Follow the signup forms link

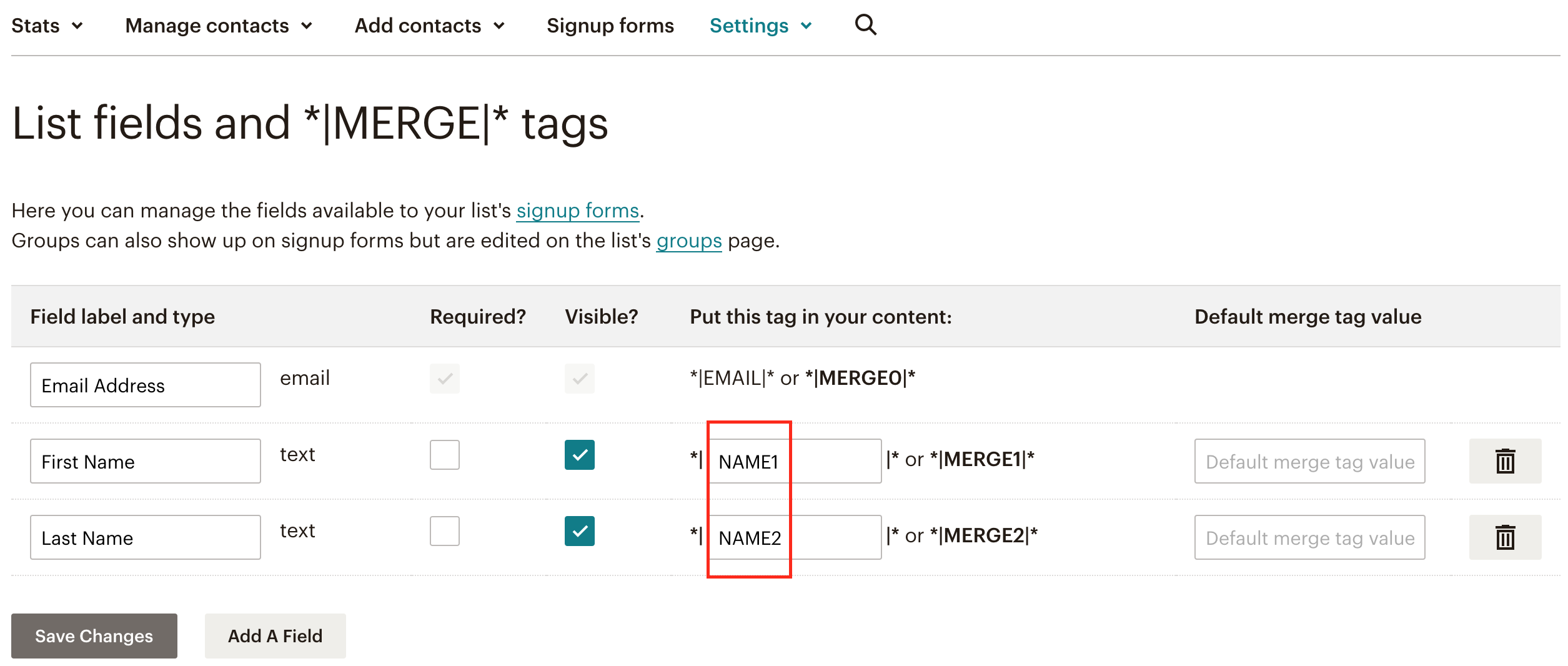point(577,211)
